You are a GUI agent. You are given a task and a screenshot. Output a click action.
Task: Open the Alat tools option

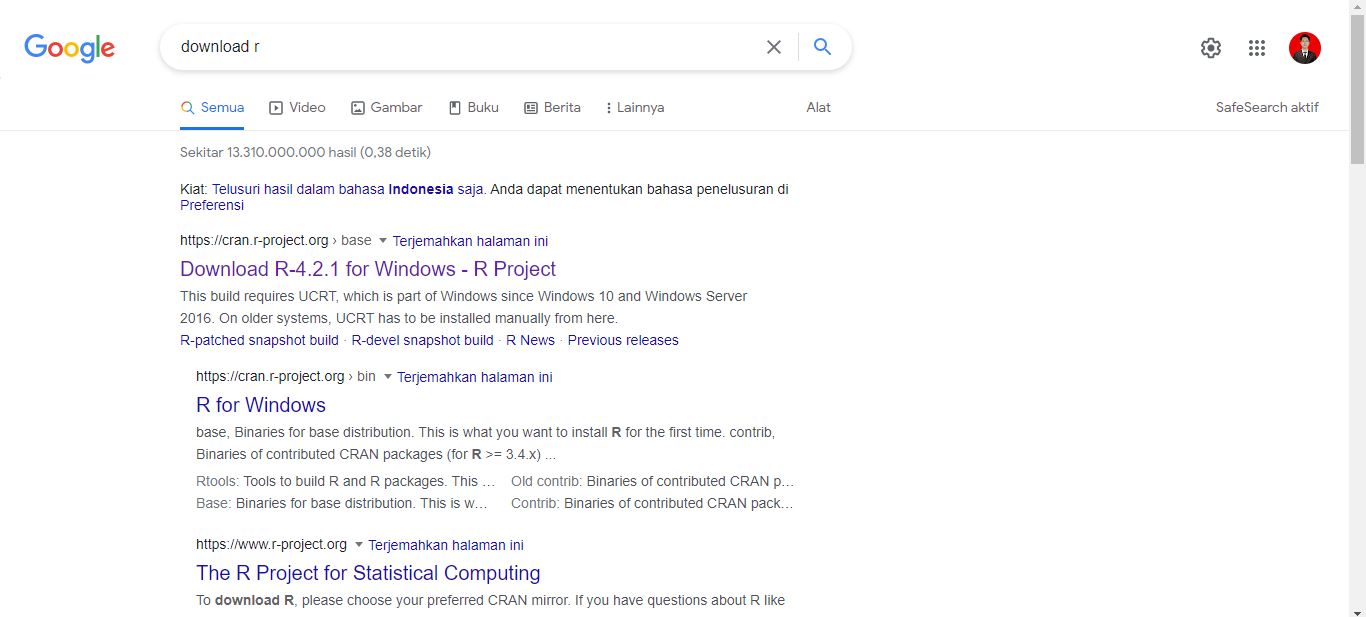(x=818, y=108)
